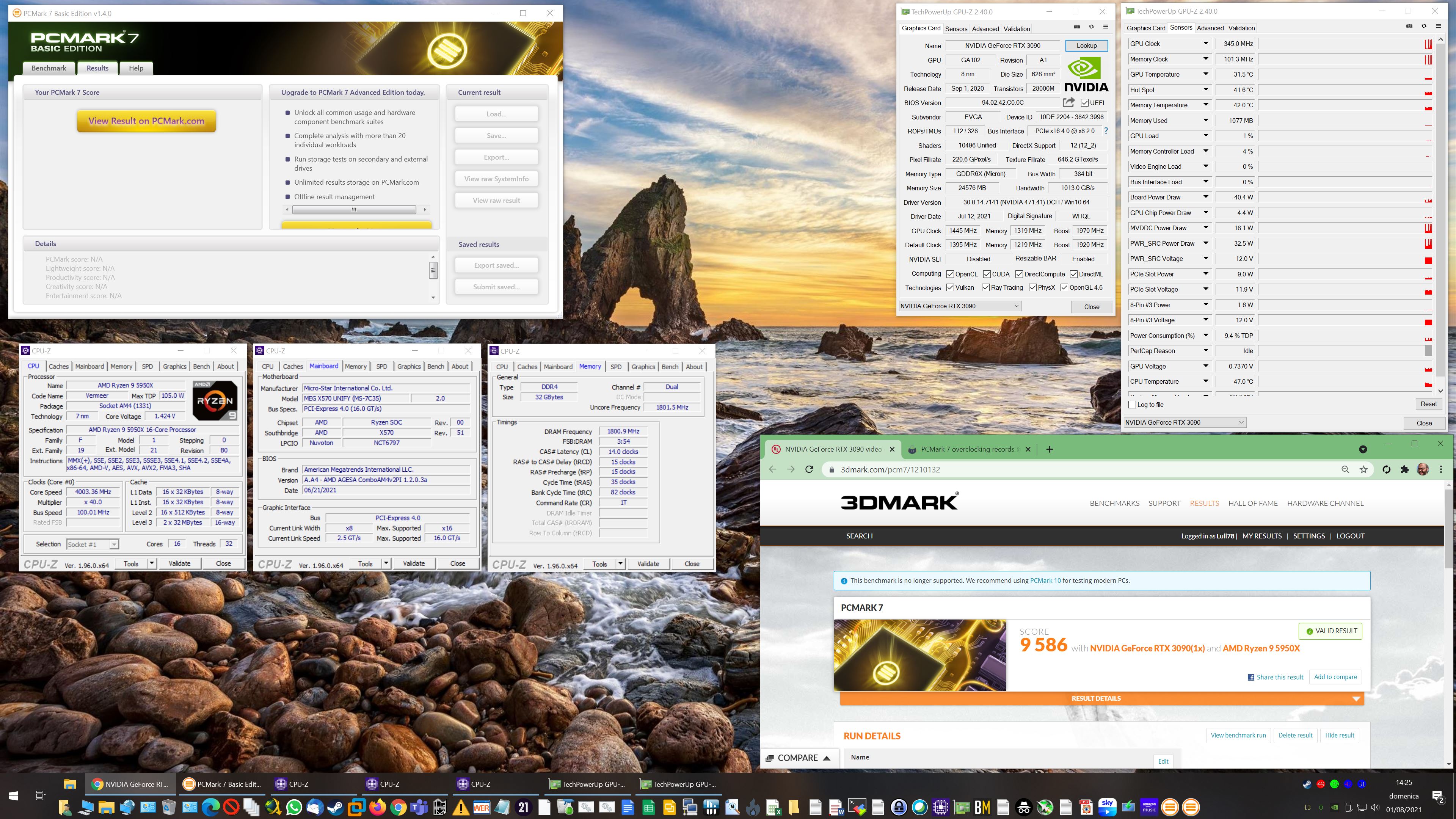1456x819 pixels.
Task: Click the Bus Interface question mark icon
Action: (x=1106, y=131)
